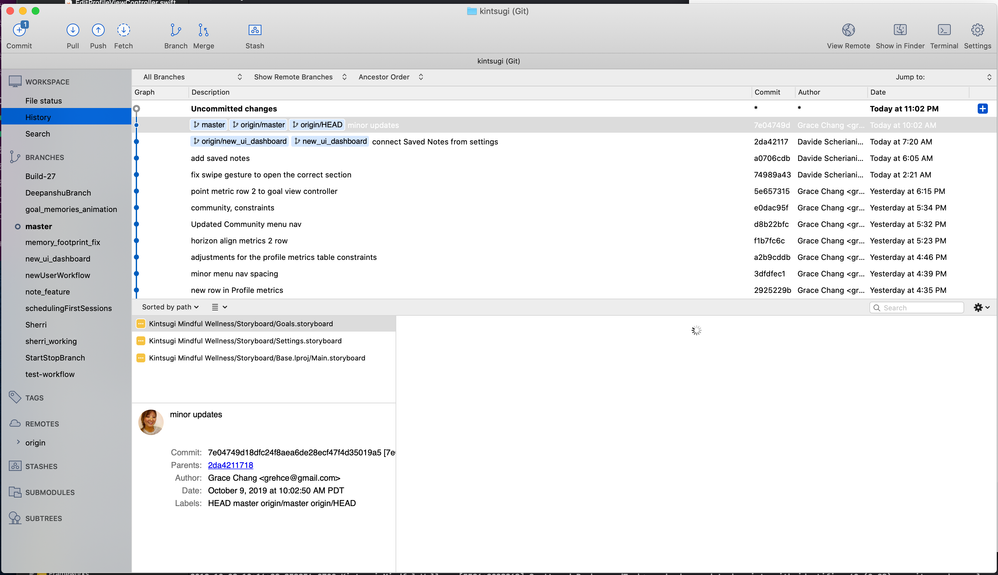Click the Pull icon in toolbar
Image resolution: width=998 pixels, height=575 pixels.
(73, 30)
